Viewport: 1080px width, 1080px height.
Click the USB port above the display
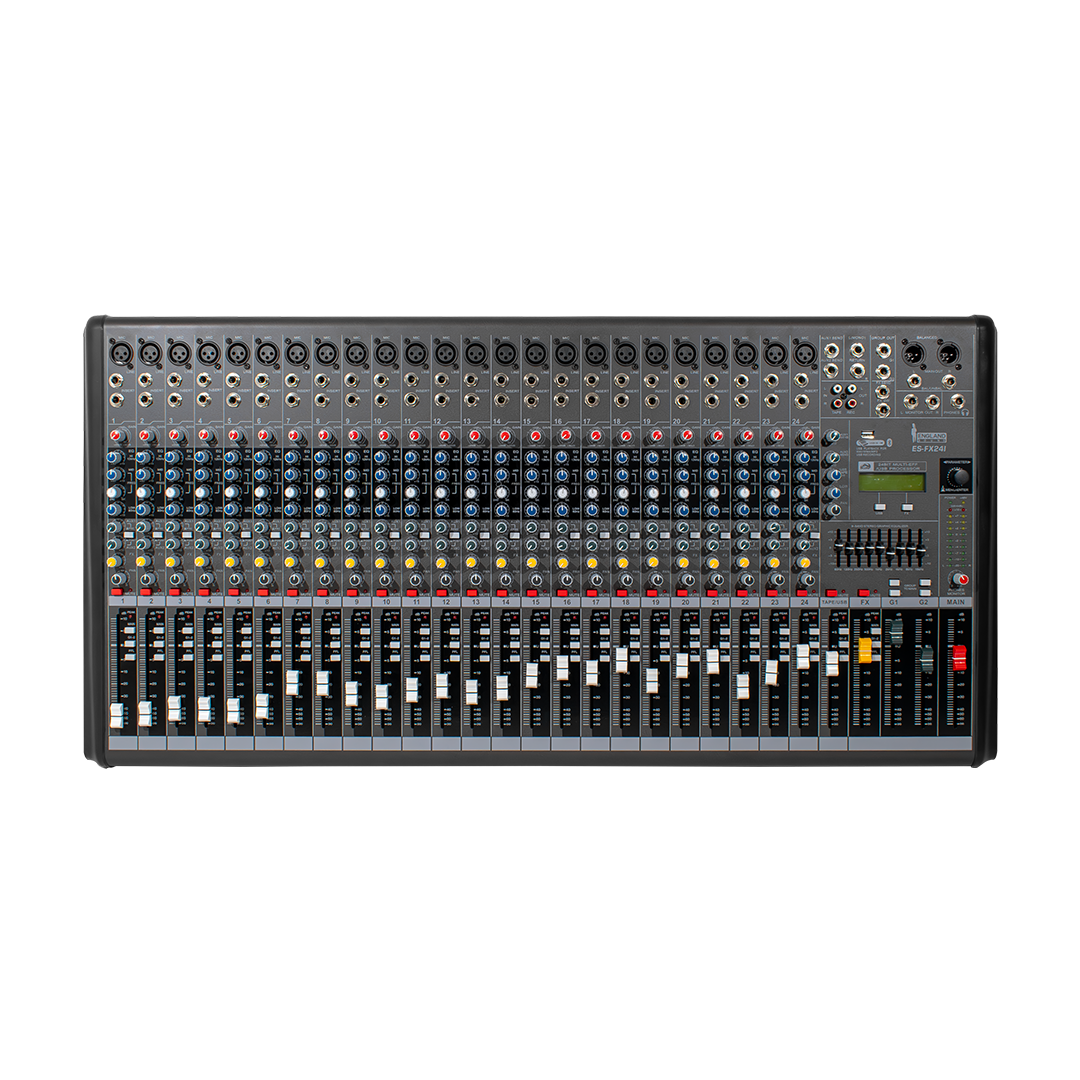coord(869,435)
